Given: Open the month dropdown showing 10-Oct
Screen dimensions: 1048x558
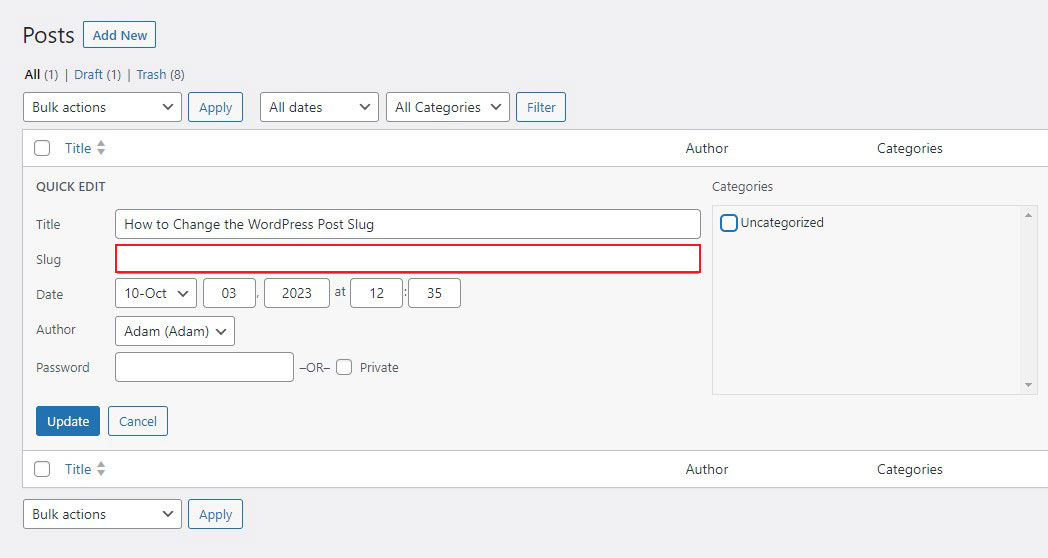Looking at the screenshot, I should pos(156,293).
